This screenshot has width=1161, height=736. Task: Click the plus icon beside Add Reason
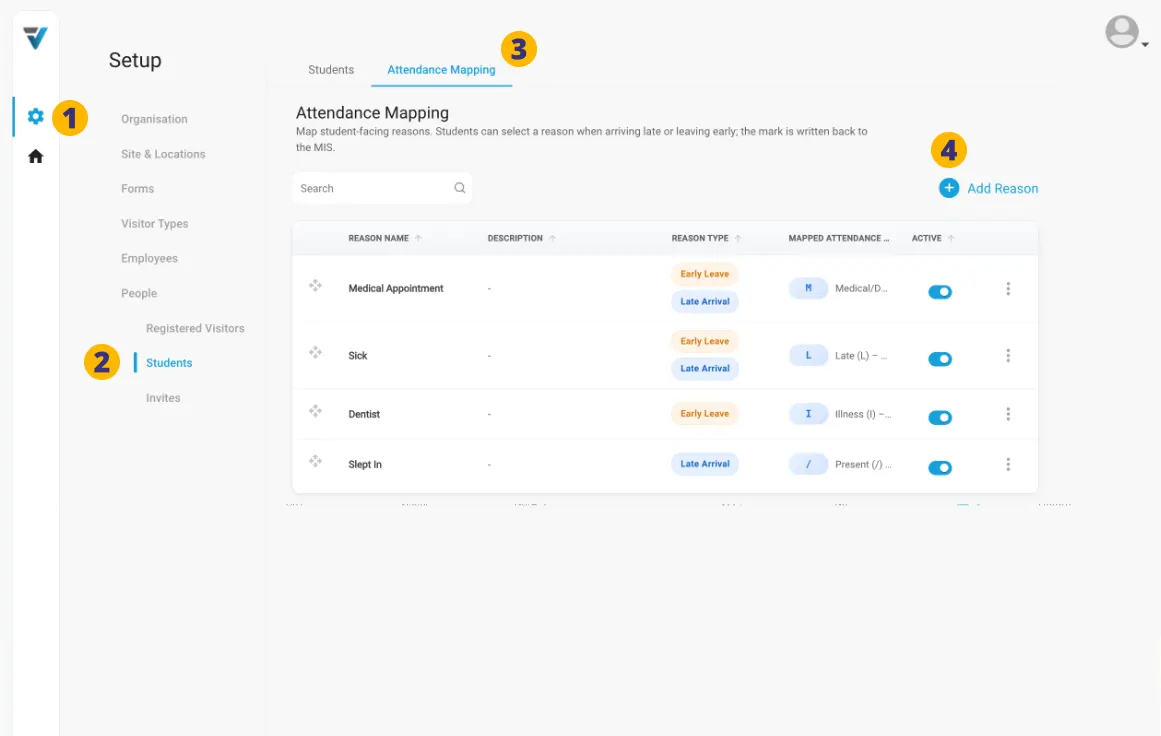pyautogui.click(x=948, y=188)
